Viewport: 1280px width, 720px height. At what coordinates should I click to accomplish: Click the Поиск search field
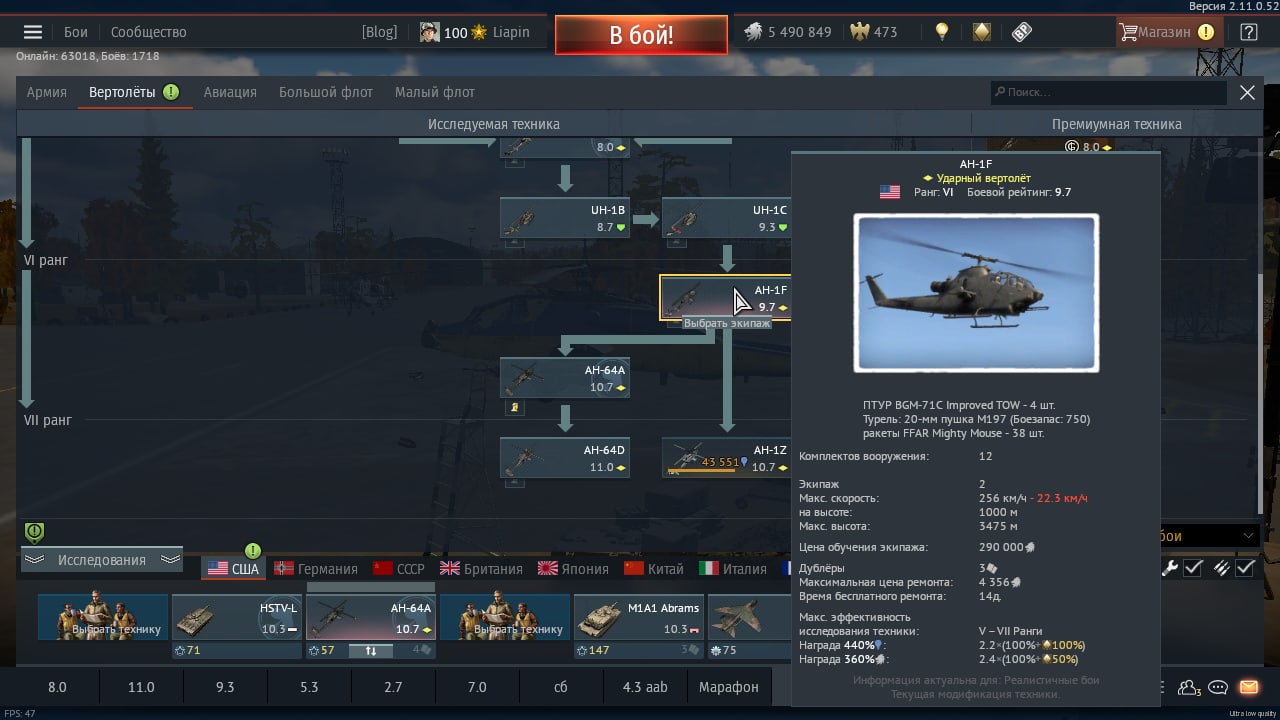[x=1108, y=92]
